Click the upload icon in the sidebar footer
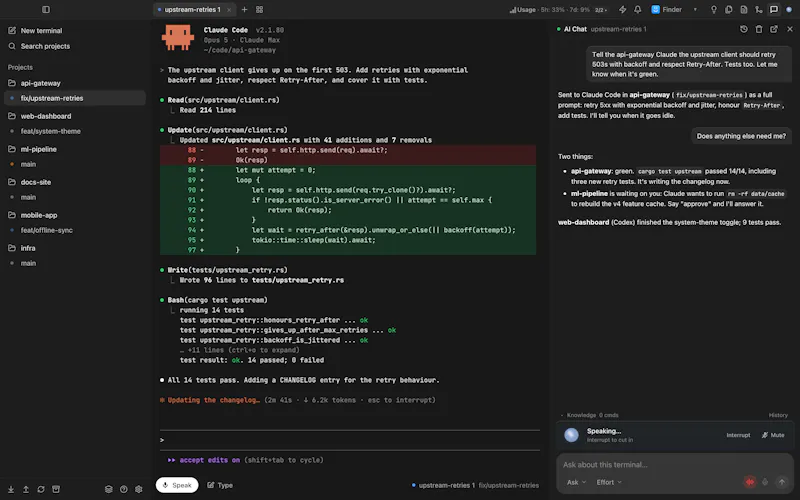Screen dimensions: 800x500 coord(26,489)
